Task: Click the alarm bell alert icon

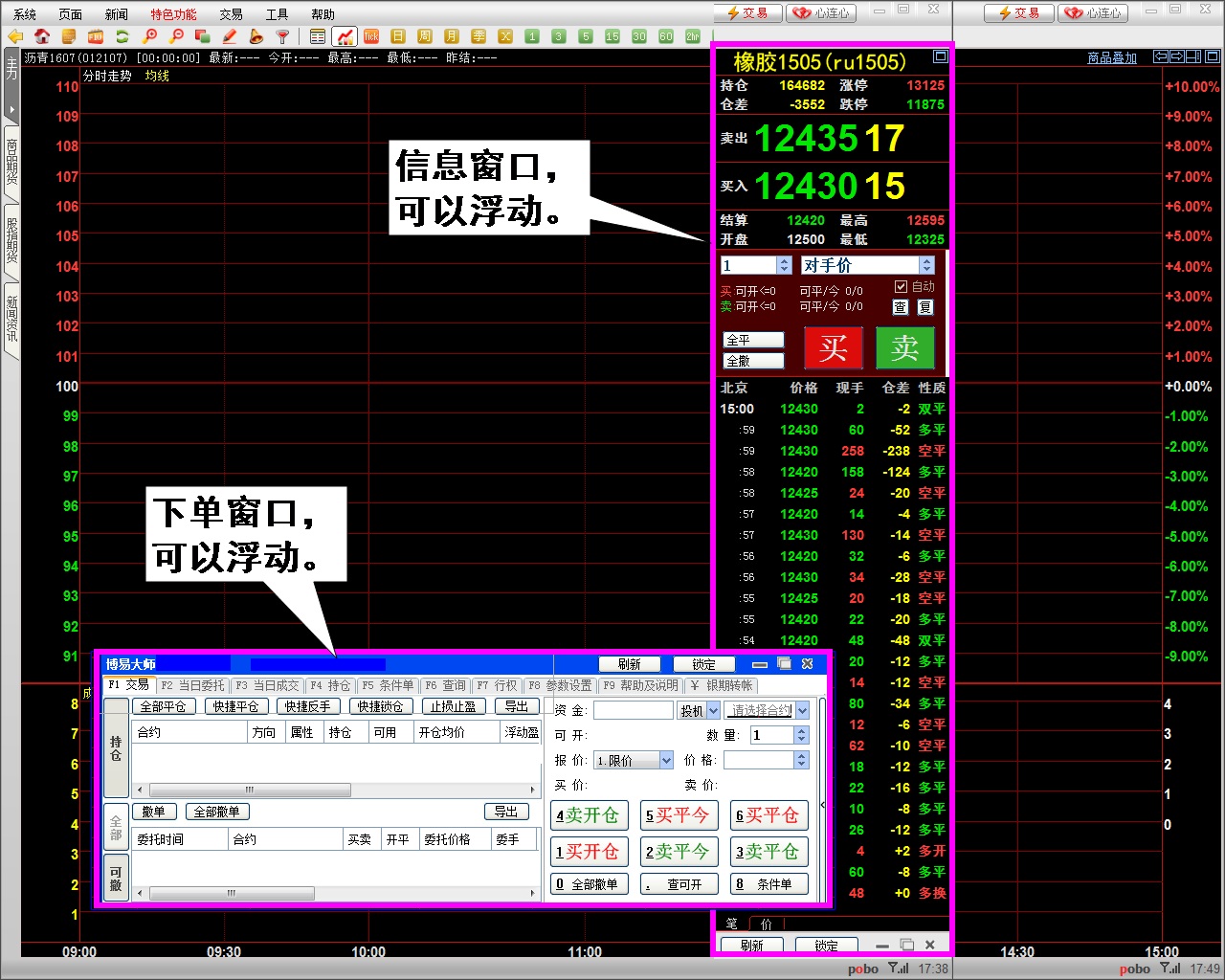Action: pyautogui.click(x=256, y=36)
